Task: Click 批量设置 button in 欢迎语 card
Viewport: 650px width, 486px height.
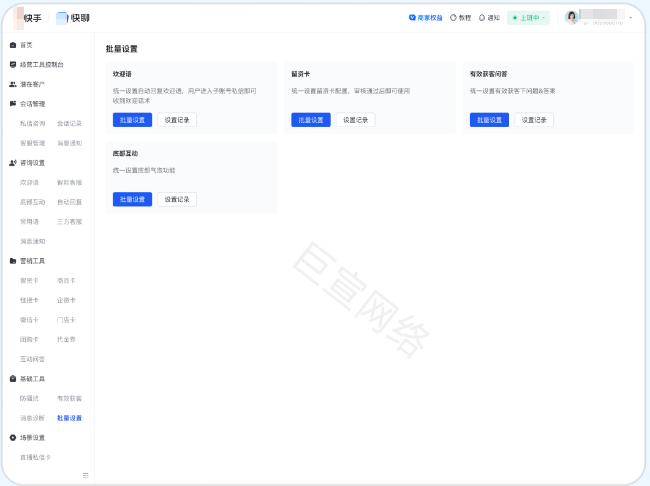Action: tap(132, 120)
